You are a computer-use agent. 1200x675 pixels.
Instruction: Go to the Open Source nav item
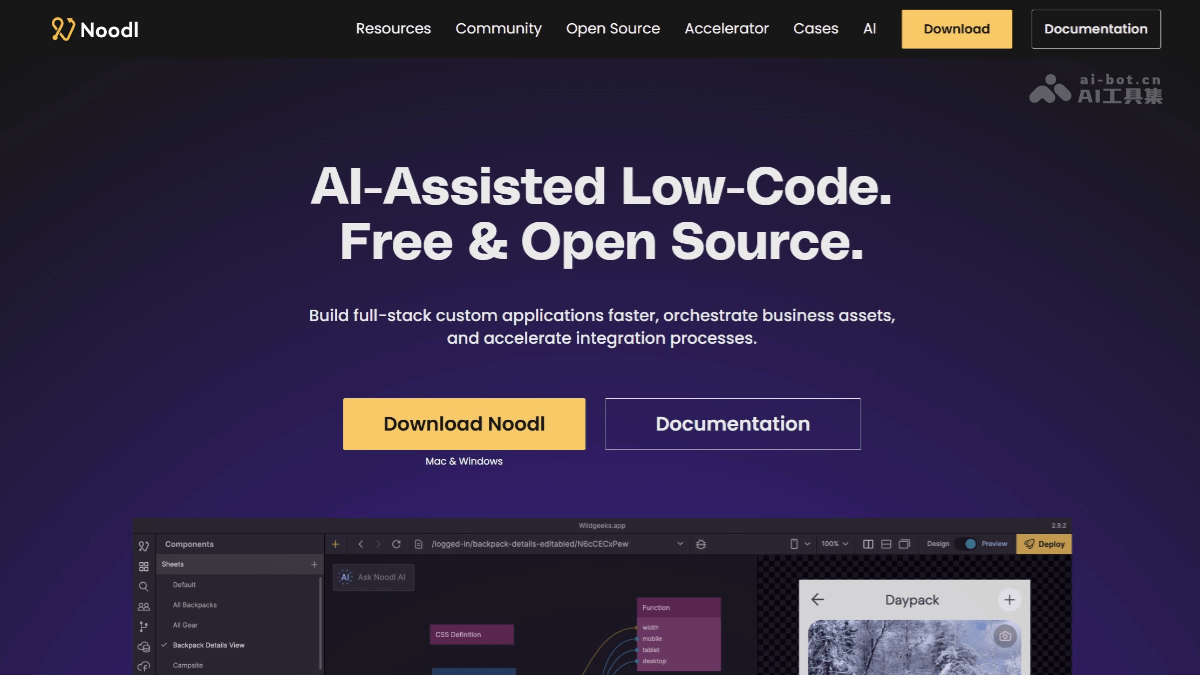coord(613,29)
